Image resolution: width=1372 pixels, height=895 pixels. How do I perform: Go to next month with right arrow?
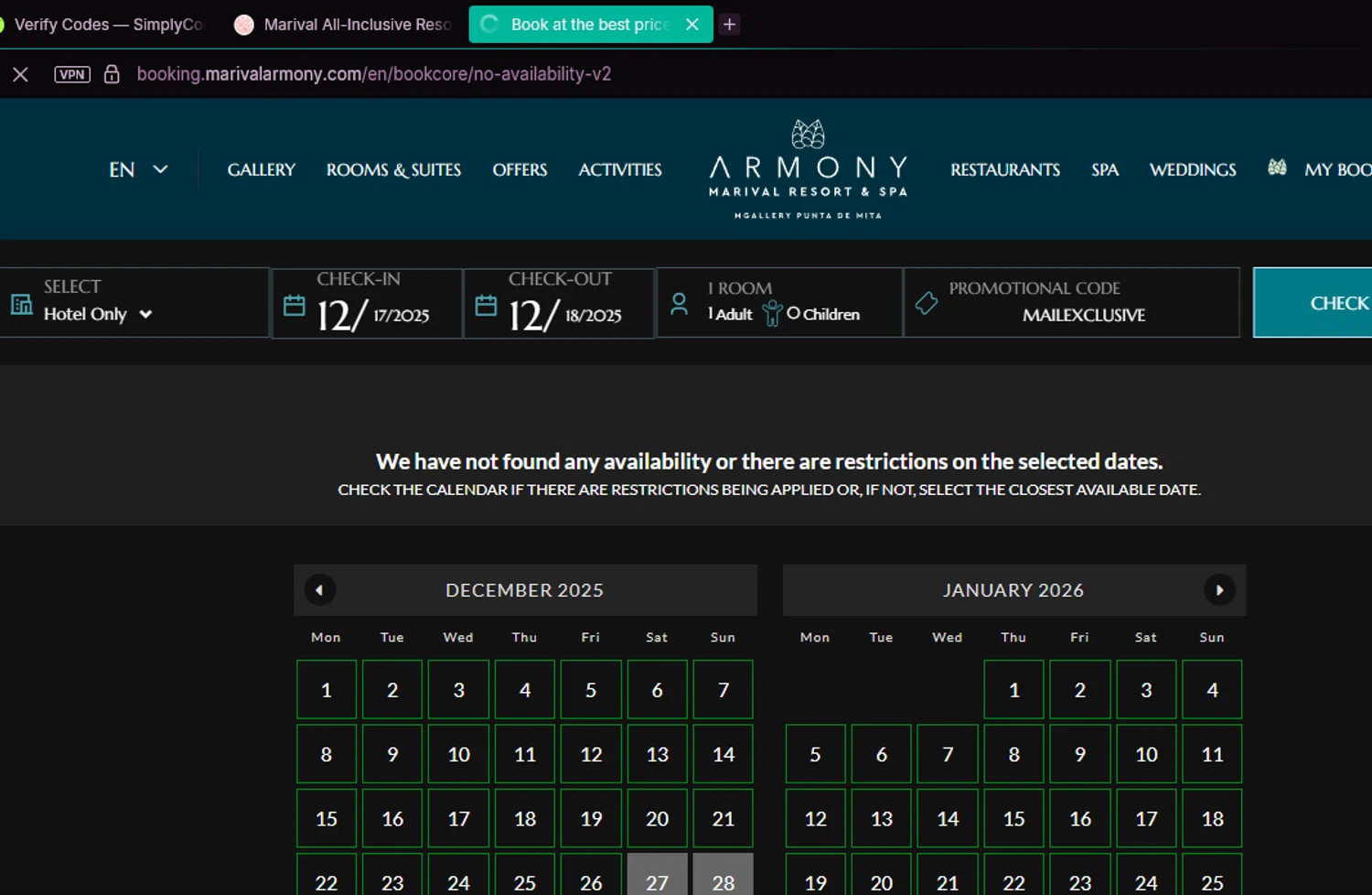(1219, 590)
